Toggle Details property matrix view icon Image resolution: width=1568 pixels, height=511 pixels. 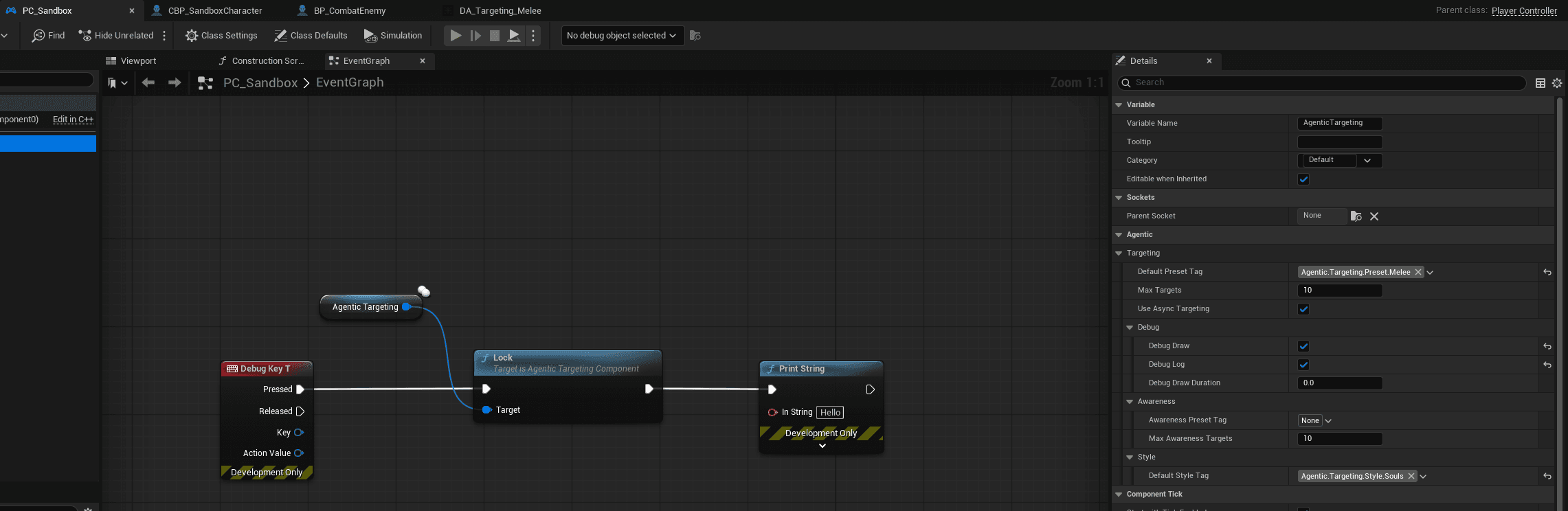pyautogui.click(x=1541, y=83)
